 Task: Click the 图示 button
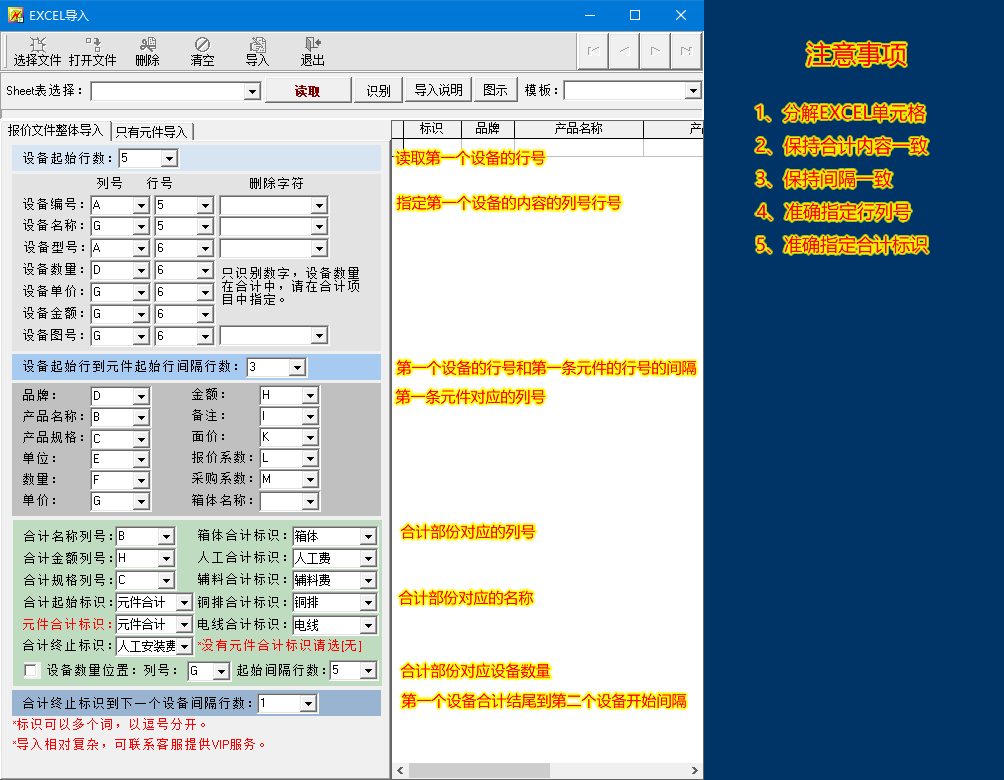pyautogui.click(x=495, y=90)
